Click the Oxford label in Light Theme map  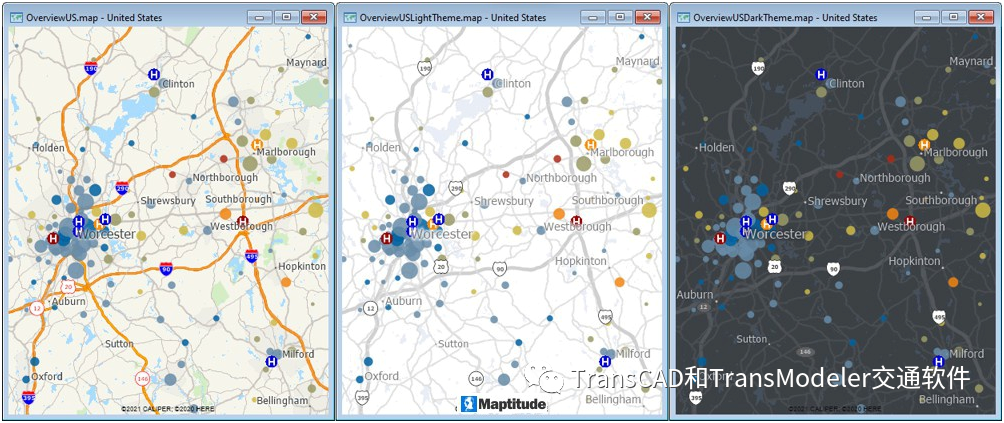382,376
